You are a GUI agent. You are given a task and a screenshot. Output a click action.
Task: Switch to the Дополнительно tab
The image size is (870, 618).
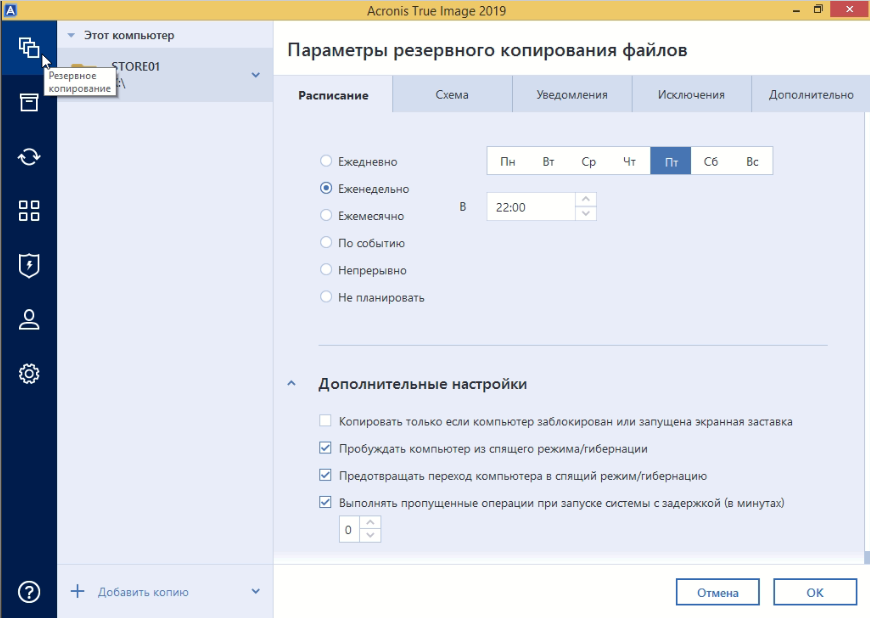(x=811, y=94)
